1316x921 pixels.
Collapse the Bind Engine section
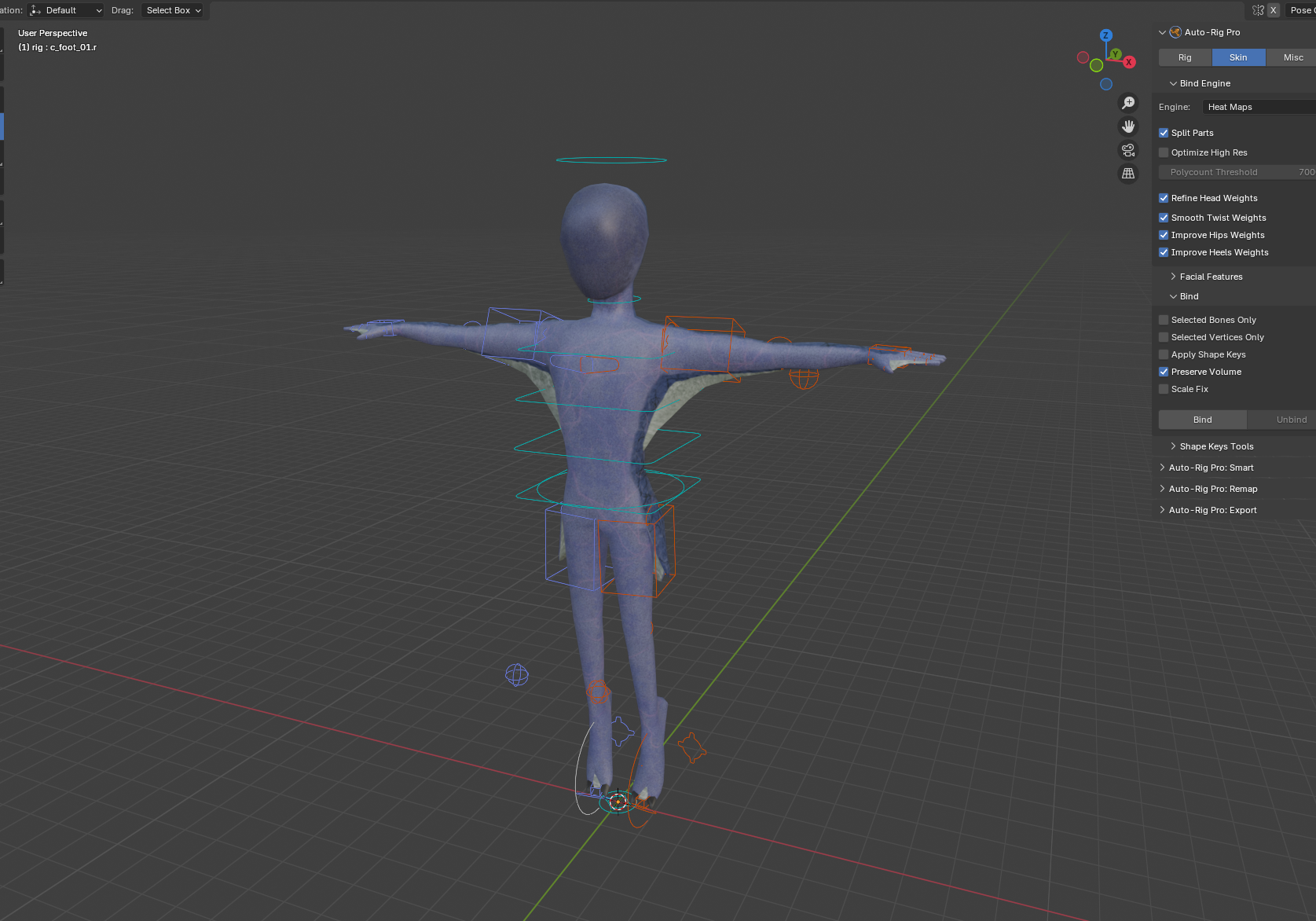(x=1173, y=83)
